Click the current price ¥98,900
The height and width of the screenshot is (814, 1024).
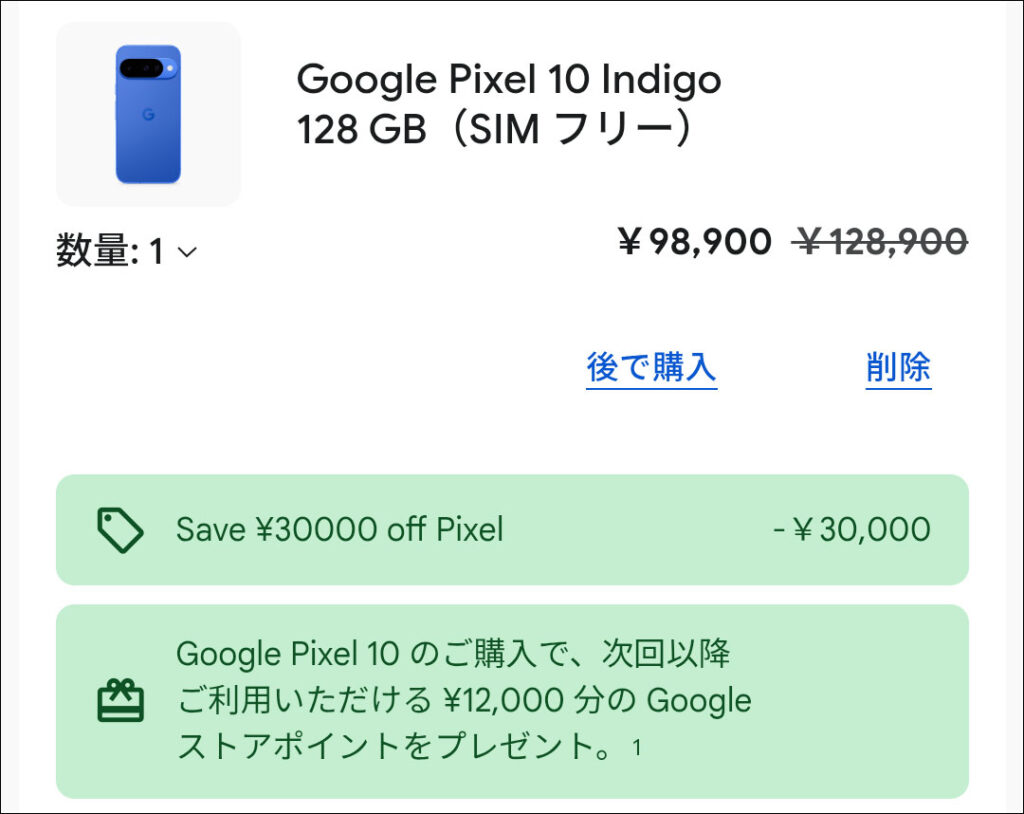(x=694, y=242)
